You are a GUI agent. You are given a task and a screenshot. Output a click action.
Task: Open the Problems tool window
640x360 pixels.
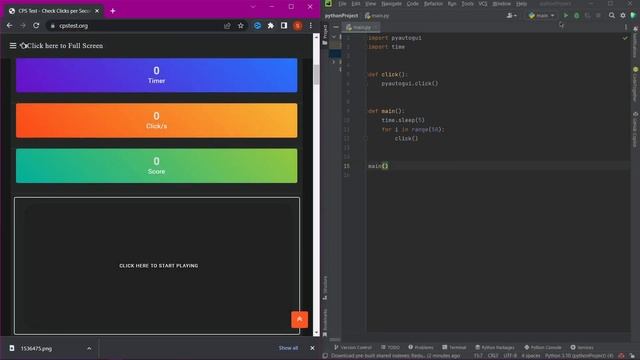[421, 347]
